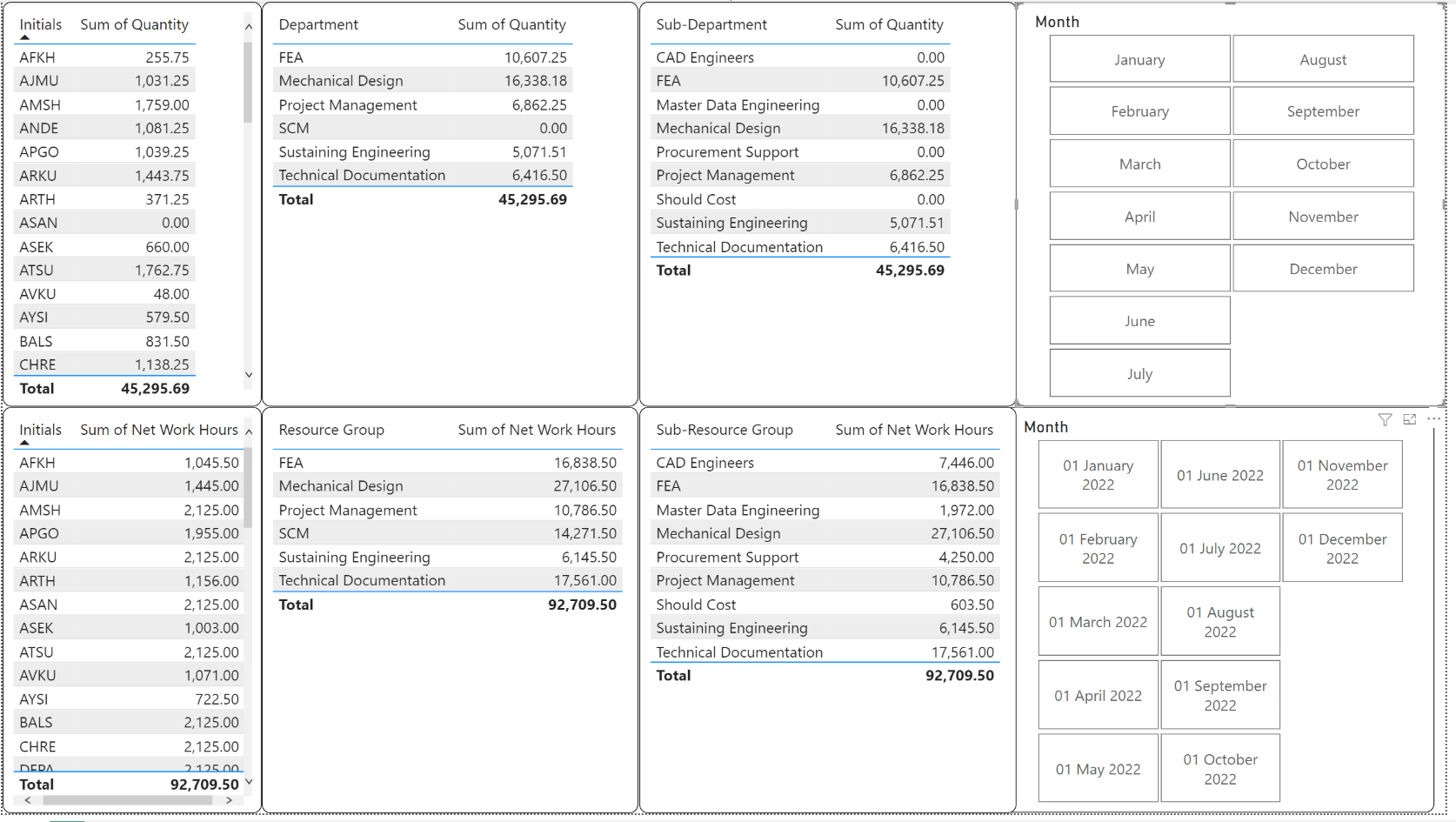
Task: Select May in the Month slicer
Action: (1139, 269)
